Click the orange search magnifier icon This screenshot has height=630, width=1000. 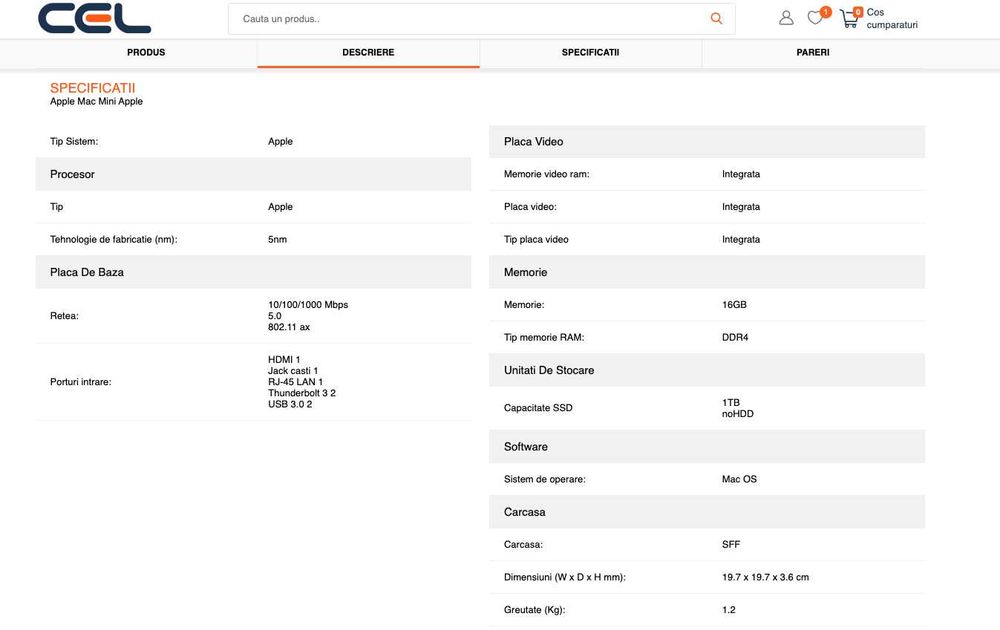point(716,18)
